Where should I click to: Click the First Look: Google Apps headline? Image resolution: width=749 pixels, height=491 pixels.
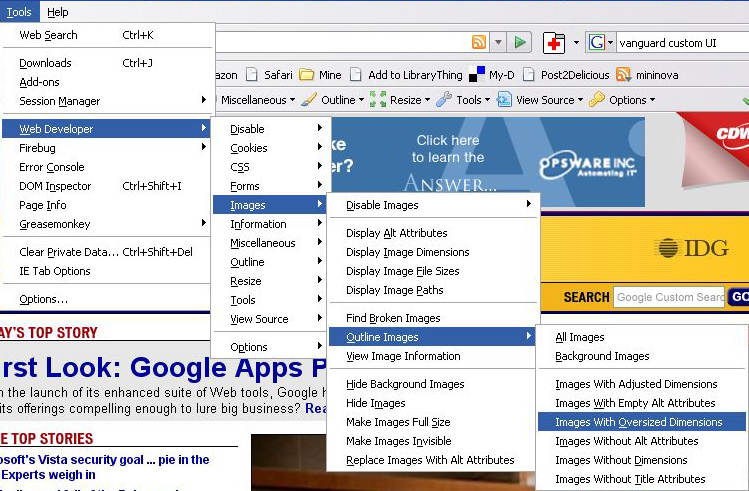(163, 368)
